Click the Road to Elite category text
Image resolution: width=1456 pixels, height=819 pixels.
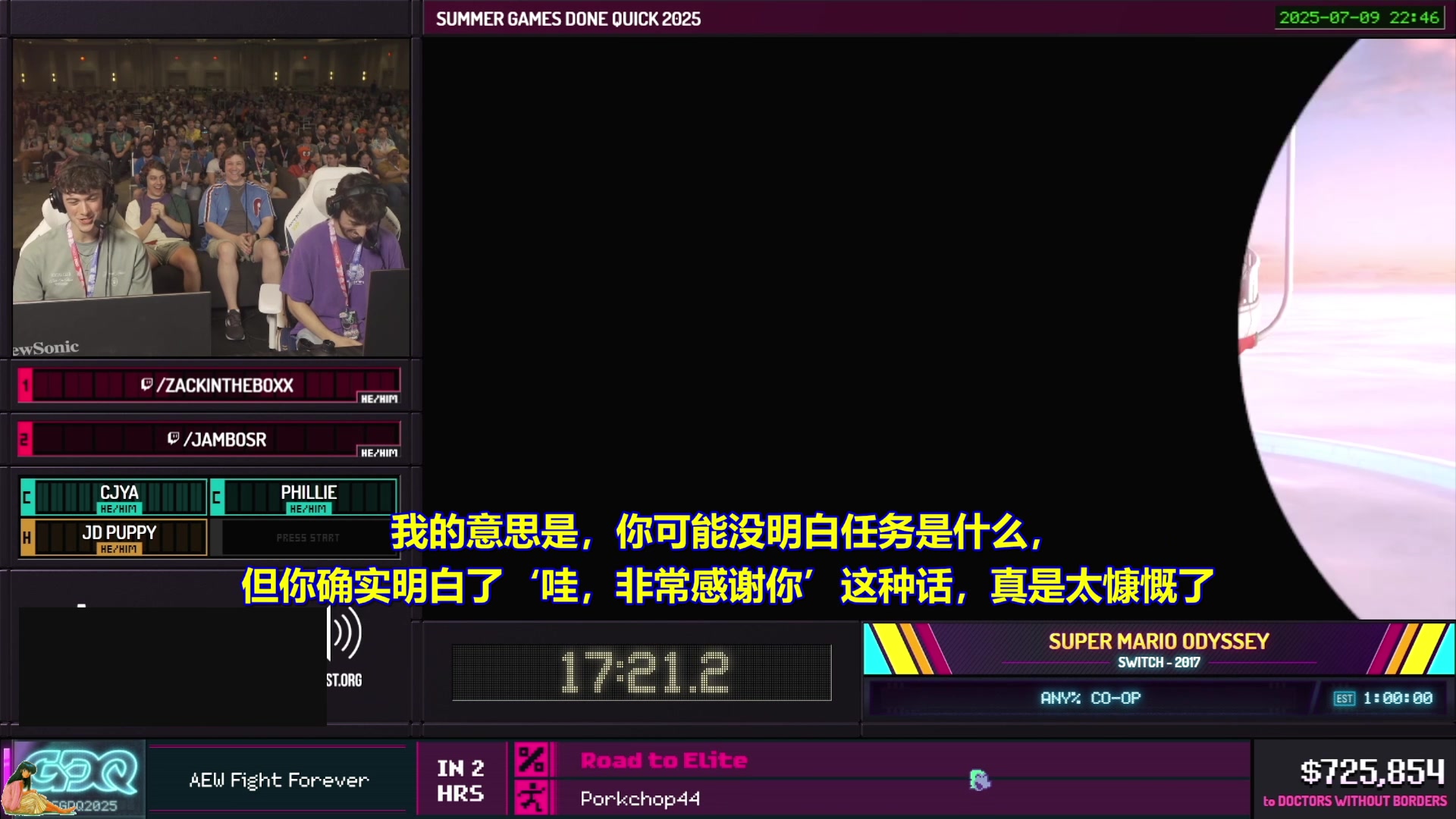point(664,760)
